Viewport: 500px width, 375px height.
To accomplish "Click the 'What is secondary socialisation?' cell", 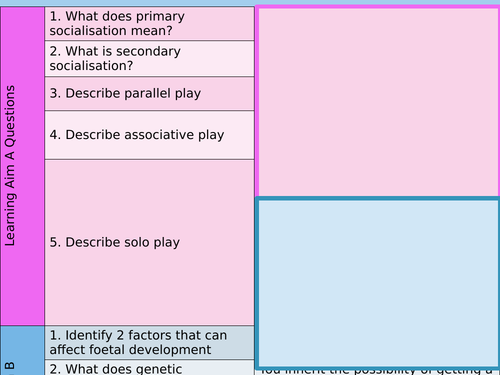I will tap(149, 59).
